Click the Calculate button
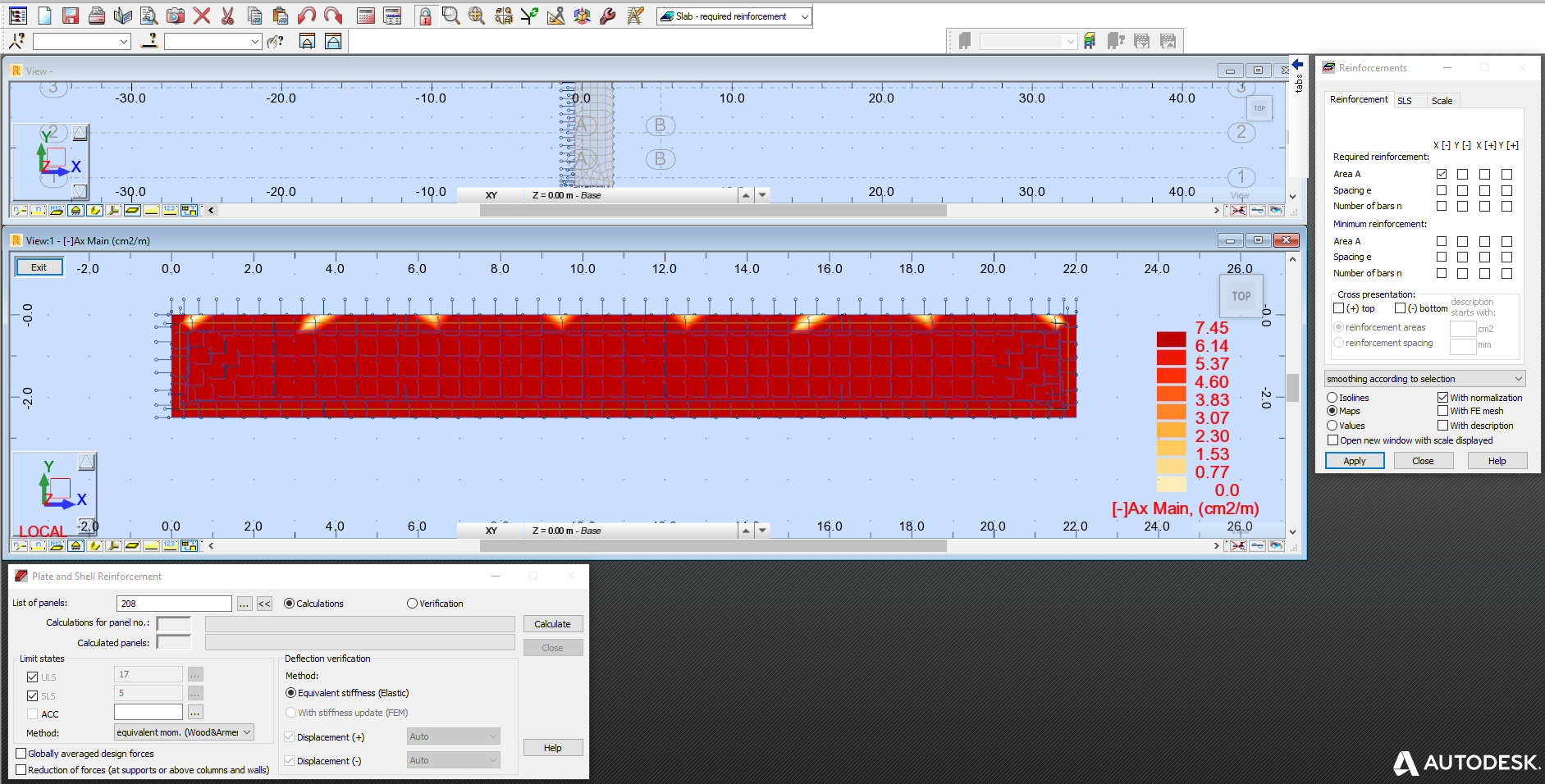The image size is (1545, 784). click(x=552, y=624)
